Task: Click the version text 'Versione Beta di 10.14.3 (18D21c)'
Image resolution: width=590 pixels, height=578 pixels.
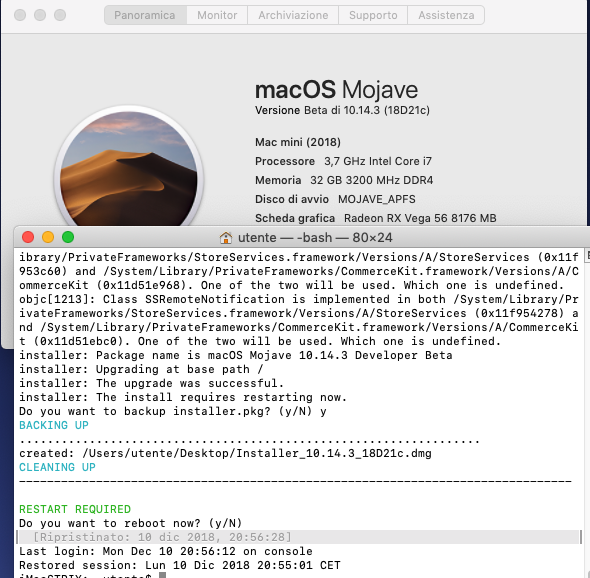Action: 342,110
